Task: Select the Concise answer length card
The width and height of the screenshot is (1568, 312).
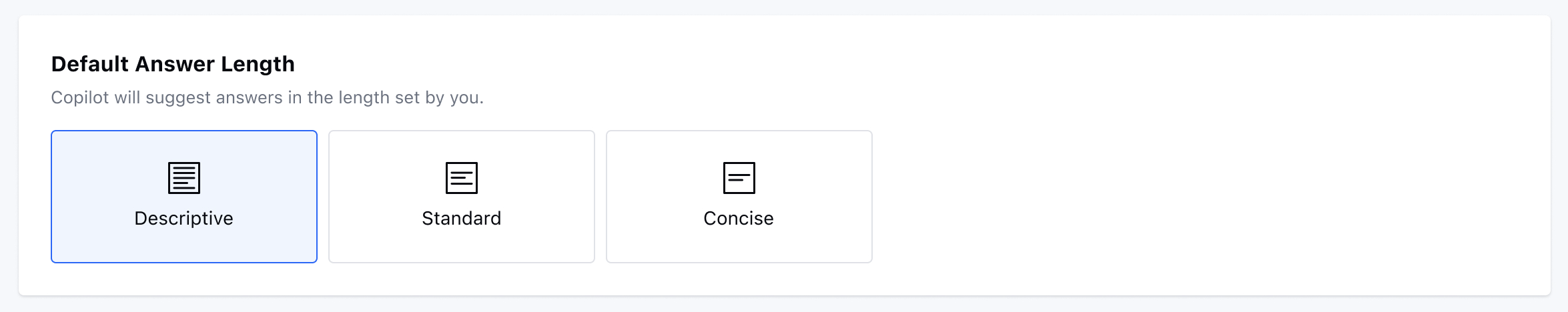Action: [x=739, y=197]
